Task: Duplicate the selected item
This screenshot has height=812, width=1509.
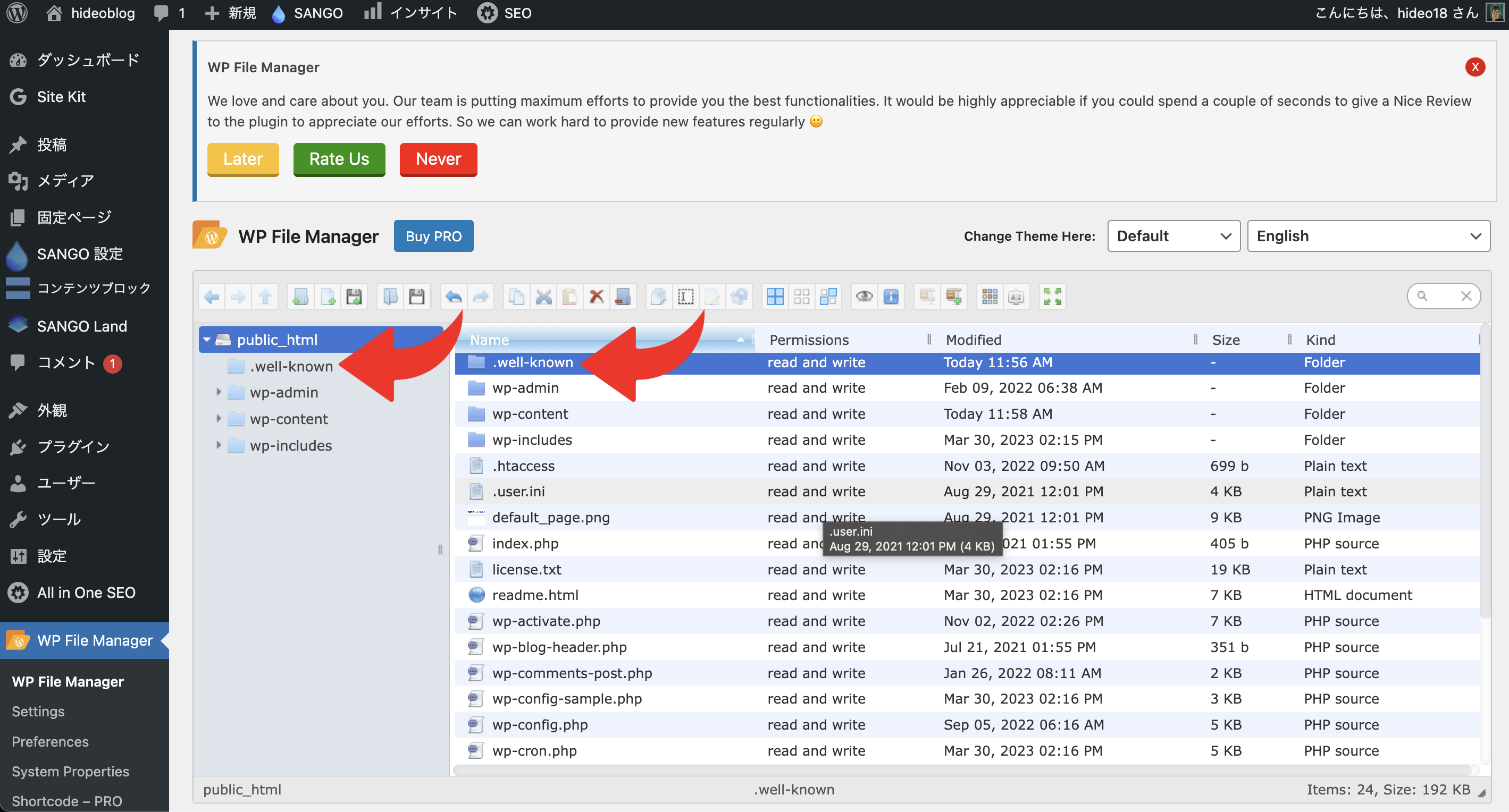Action: click(x=659, y=297)
